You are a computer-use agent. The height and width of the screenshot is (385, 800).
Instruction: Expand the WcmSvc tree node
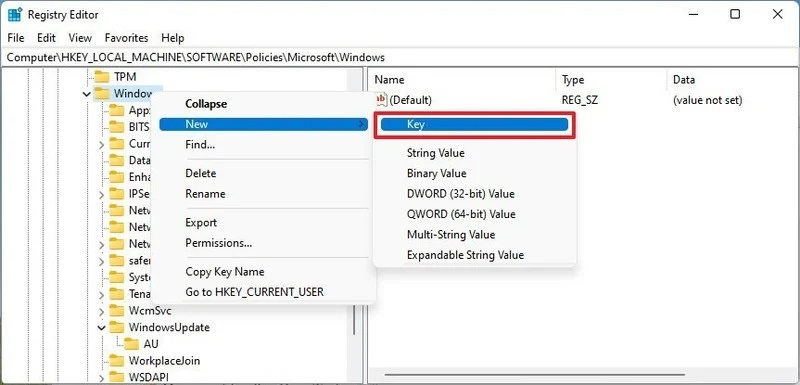pyautogui.click(x=102, y=311)
